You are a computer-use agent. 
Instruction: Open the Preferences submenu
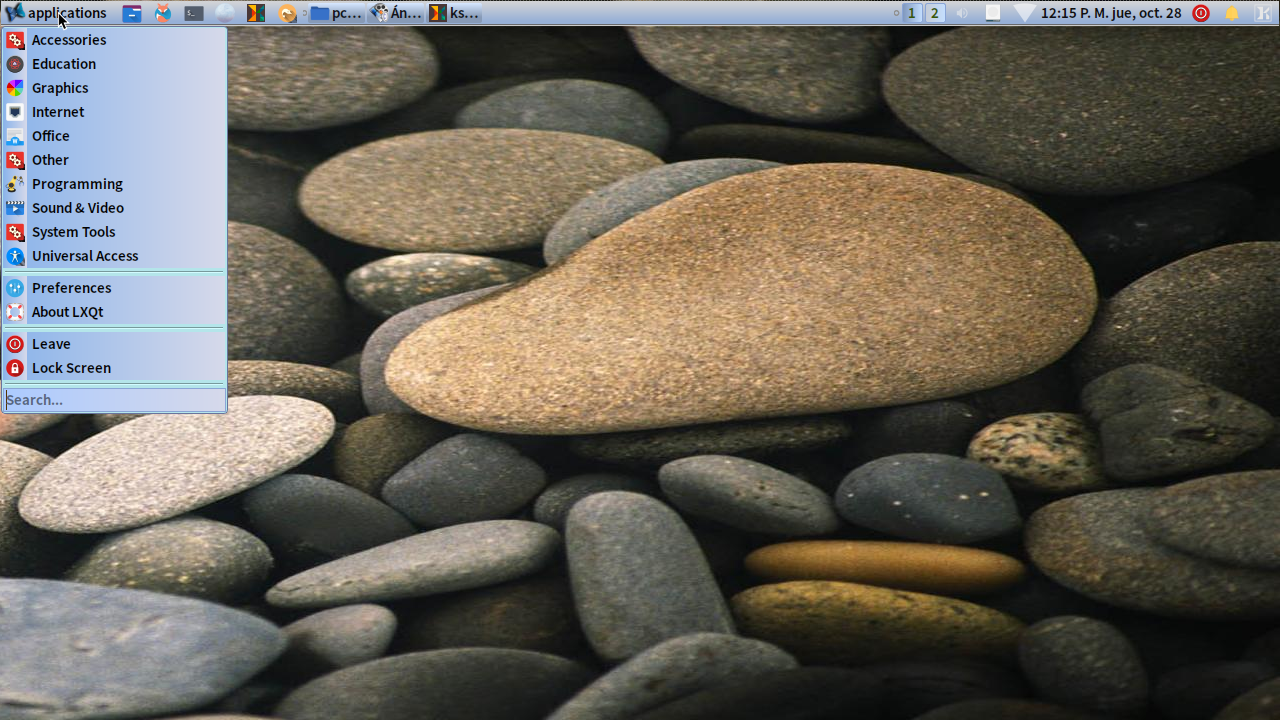[x=114, y=288]
